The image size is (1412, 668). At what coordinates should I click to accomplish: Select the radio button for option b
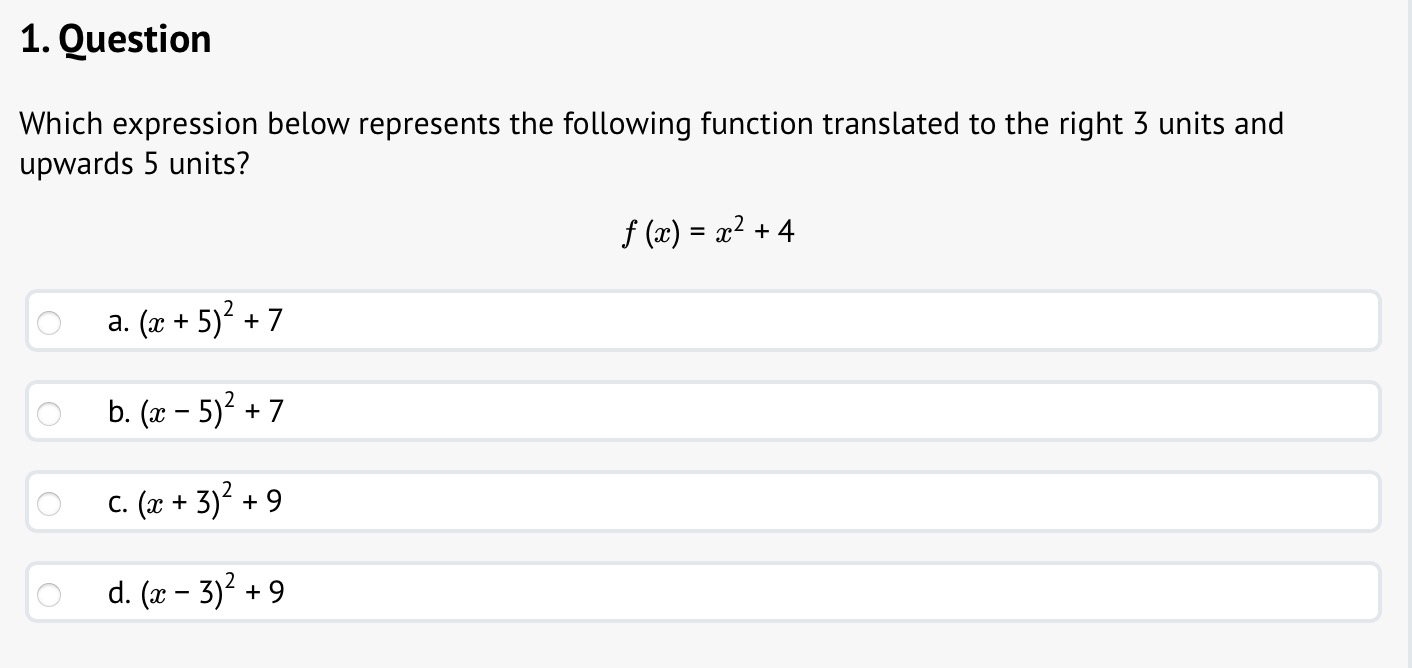tap(48, 412)
